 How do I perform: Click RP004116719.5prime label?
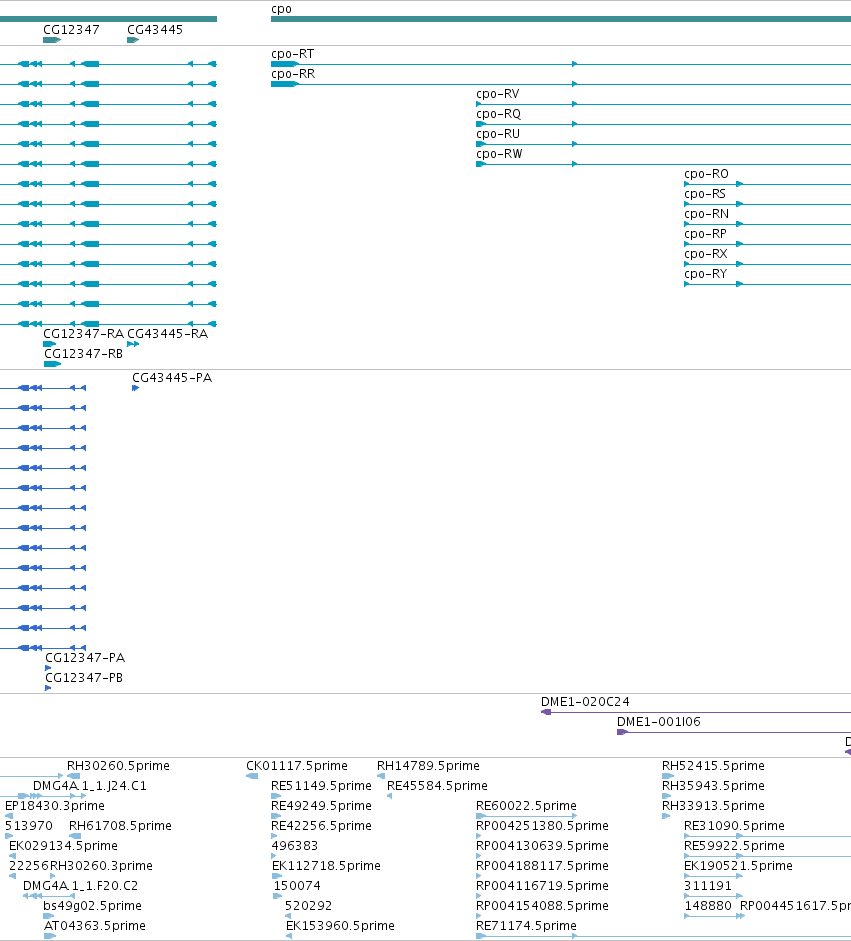(x=542, y=886)
